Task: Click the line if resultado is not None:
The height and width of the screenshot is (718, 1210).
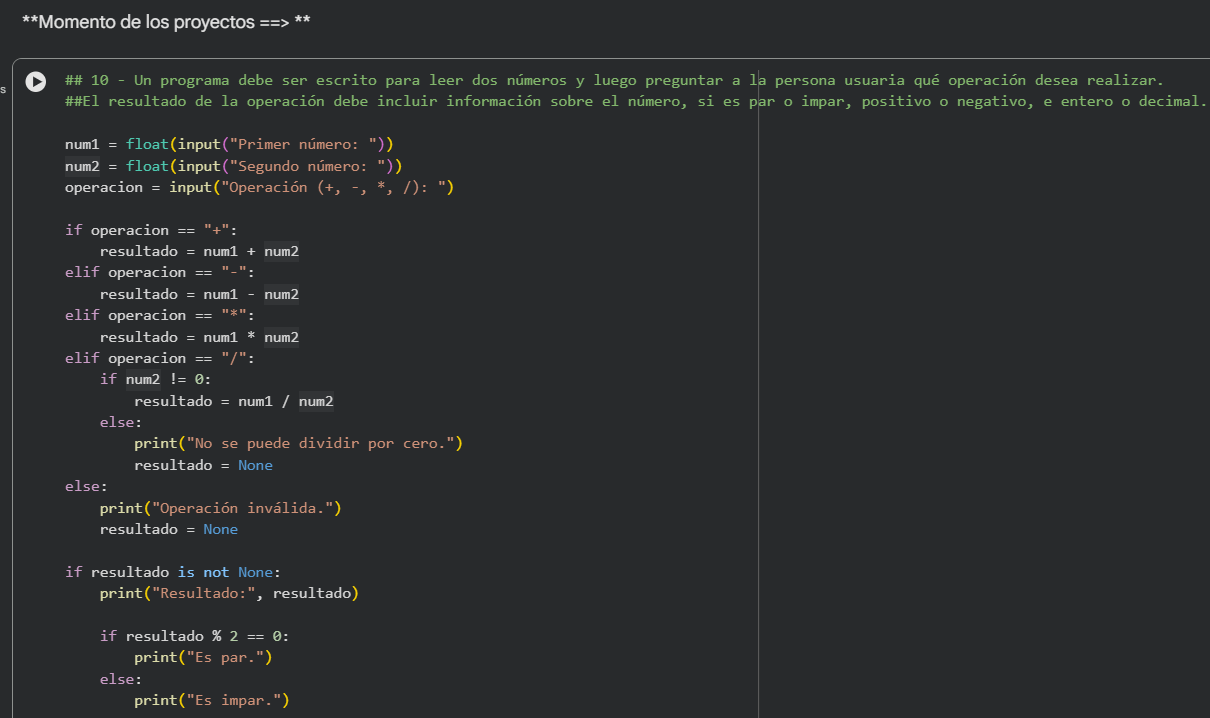Action: pyautogui.click(x=173, y=572)
